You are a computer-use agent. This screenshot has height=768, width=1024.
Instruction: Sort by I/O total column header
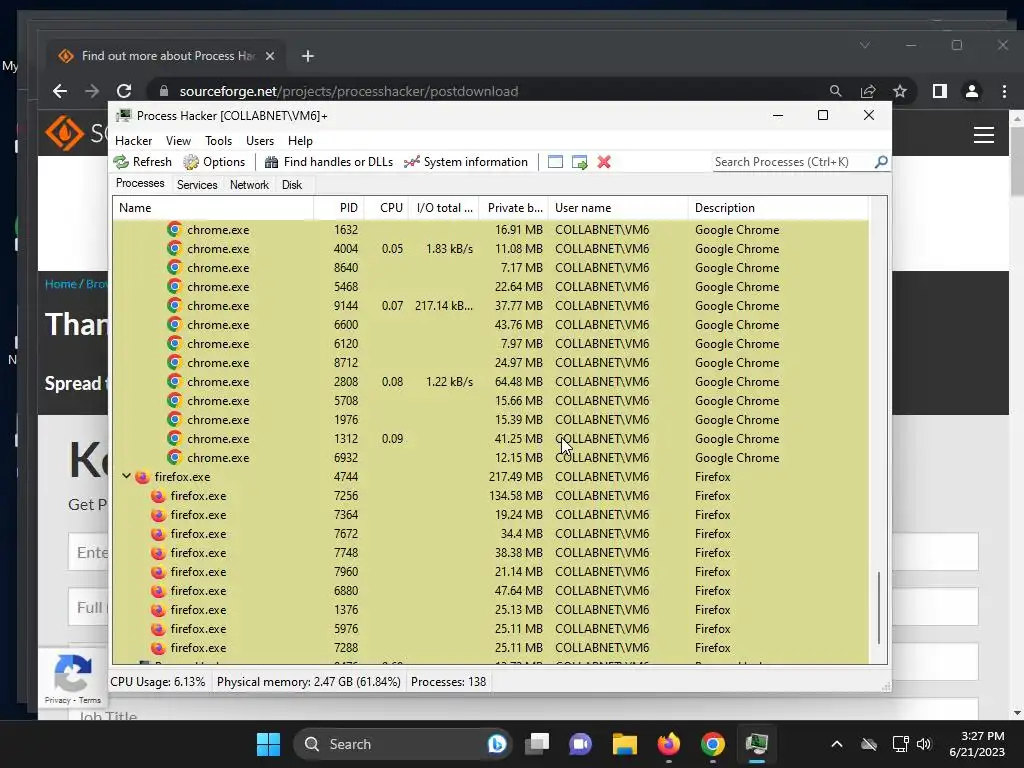(x=445, y=208)
